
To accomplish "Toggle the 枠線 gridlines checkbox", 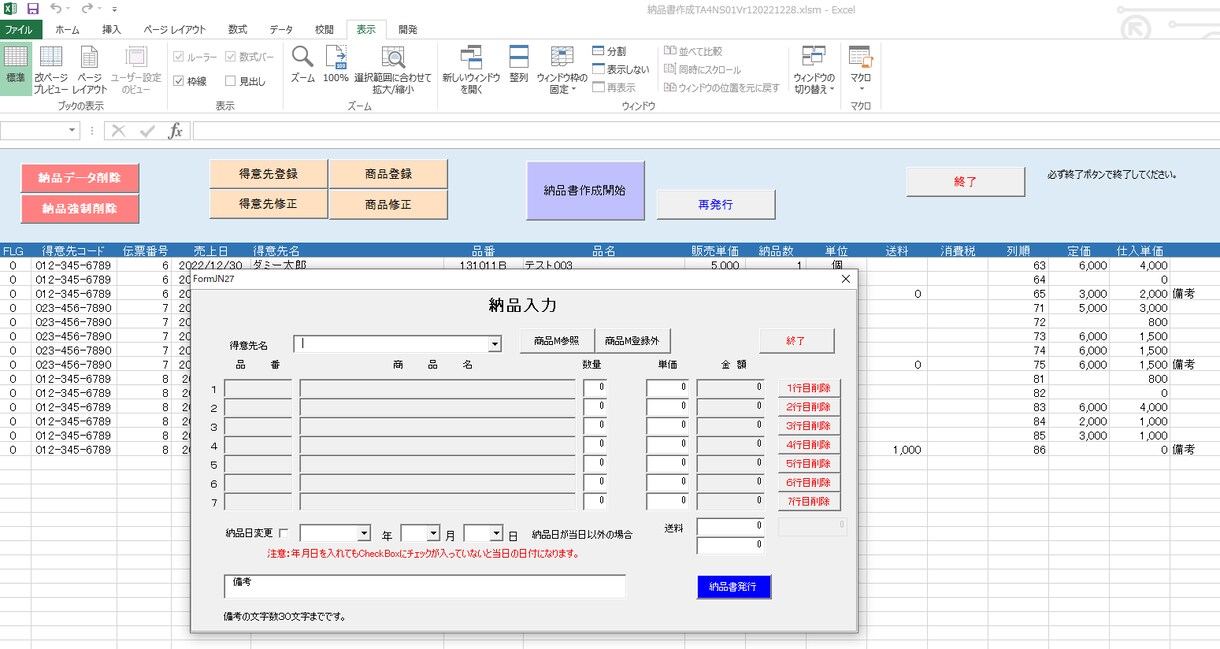I will [179, 81].
